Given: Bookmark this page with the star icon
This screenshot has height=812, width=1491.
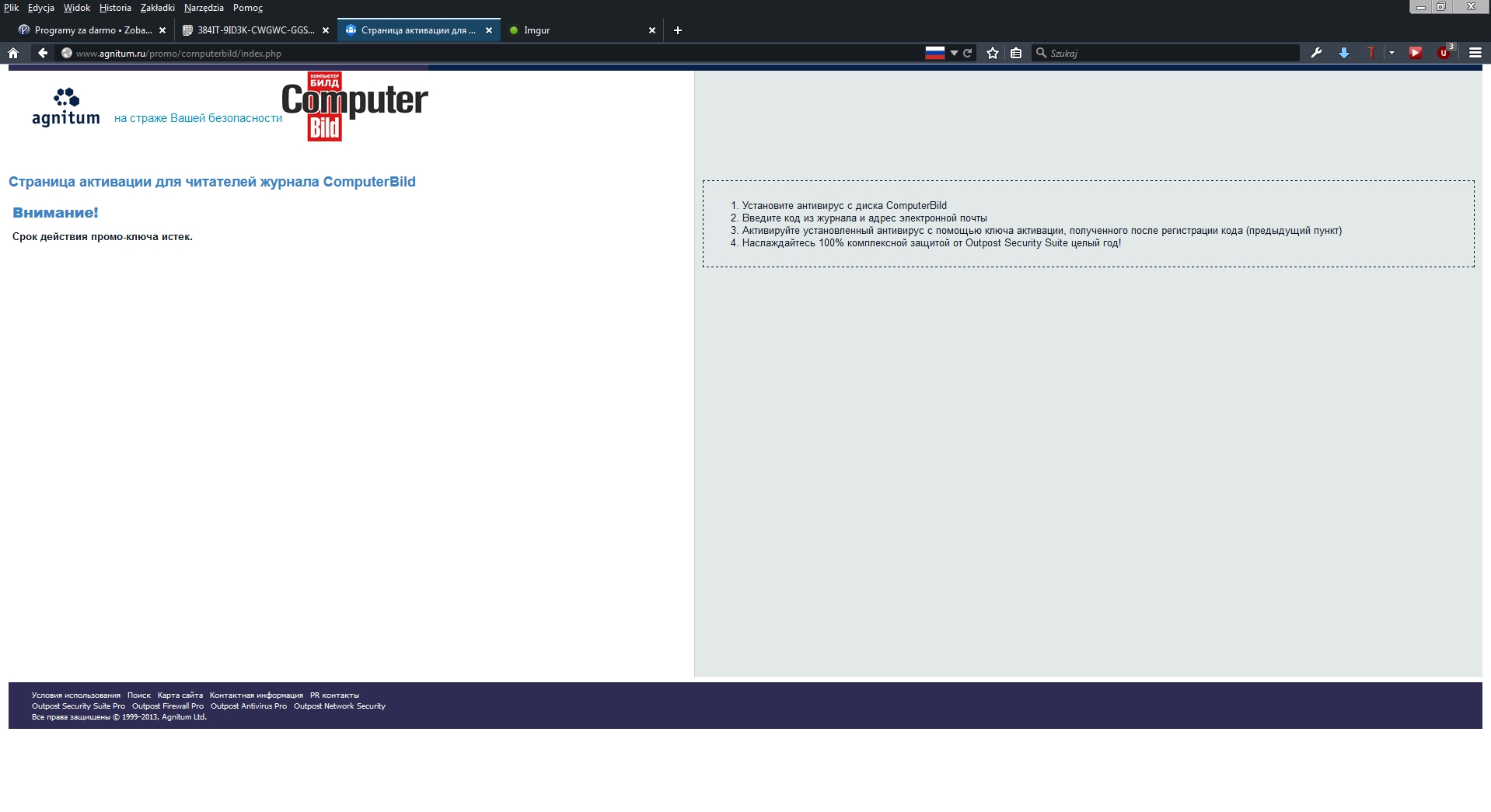Looking at the screenshot, I should point(993,53).
